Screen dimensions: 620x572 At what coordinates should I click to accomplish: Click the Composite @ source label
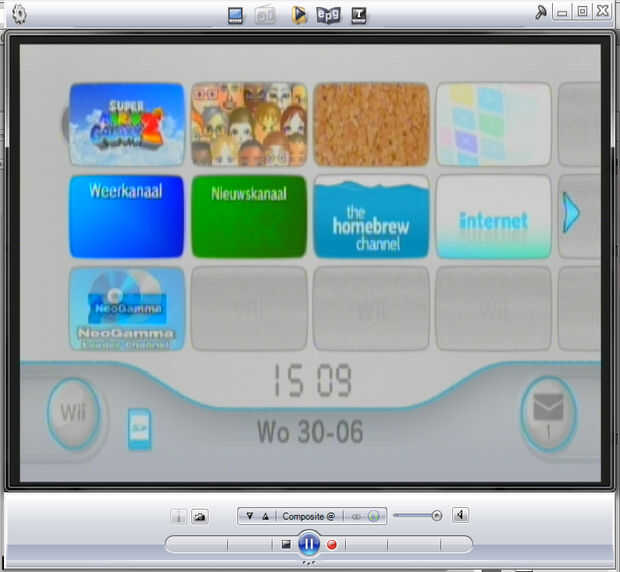pyautogui.click(x=308, y=516)
